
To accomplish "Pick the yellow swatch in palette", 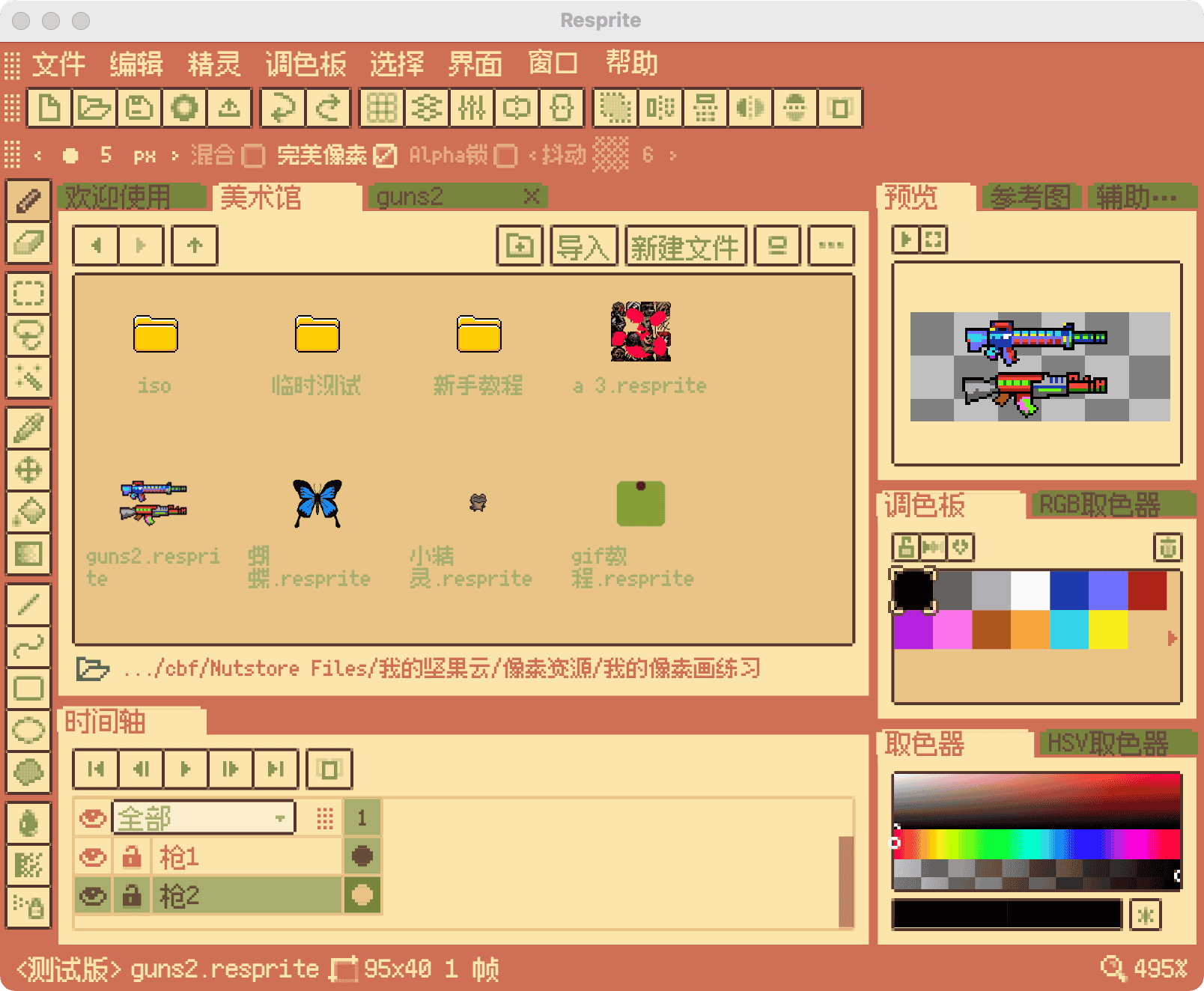I will 1108,629.
